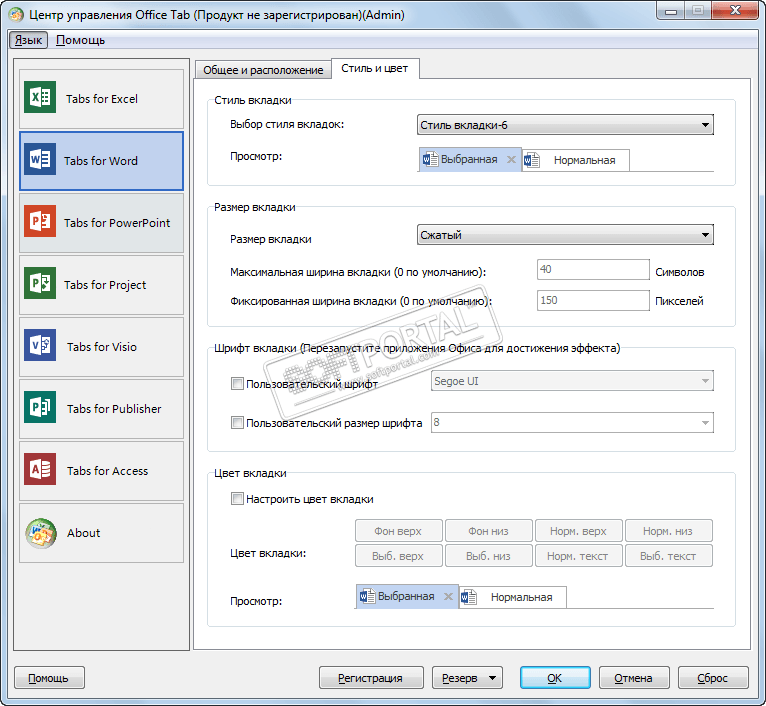Open the Tabs for Word section
Screen dimensions: 766x706
click(101, 161)
